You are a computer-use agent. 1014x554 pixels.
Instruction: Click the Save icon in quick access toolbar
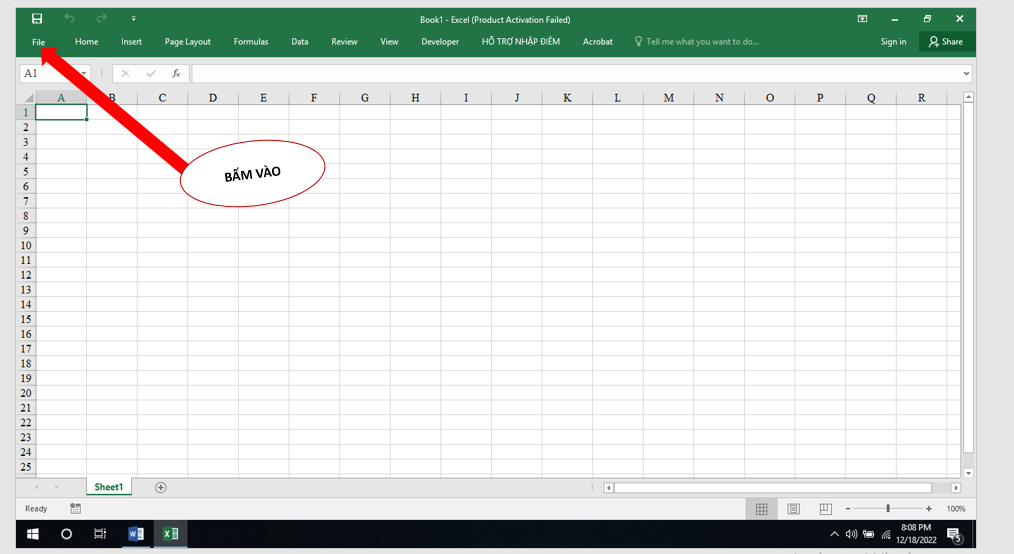(37, 19)
